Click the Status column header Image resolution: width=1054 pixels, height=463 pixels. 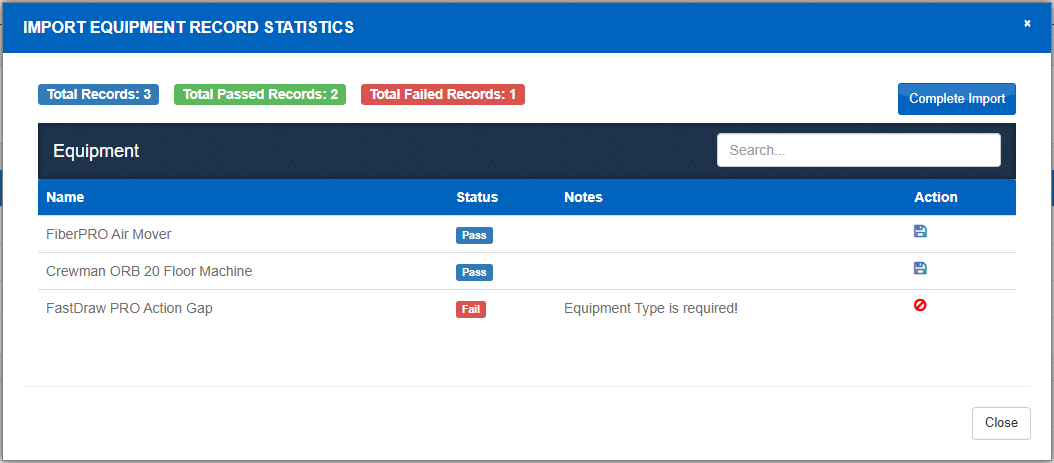pyautogui.click(x=477, y=197)
